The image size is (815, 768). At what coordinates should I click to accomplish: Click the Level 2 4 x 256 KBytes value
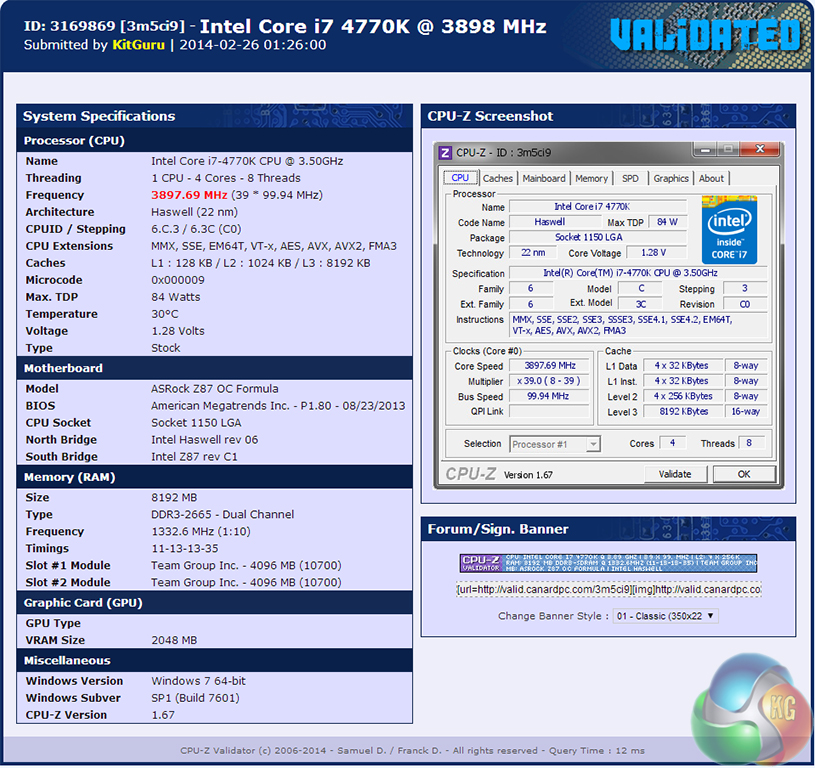tap(683, 396)
